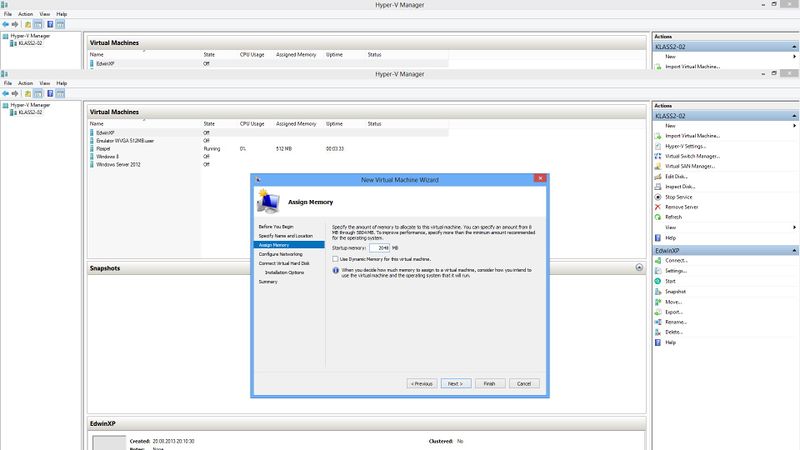Screen dimensions: 800x450
Task: Click the Up folder icon in lower window's toolbar
Action: [28, 93]
